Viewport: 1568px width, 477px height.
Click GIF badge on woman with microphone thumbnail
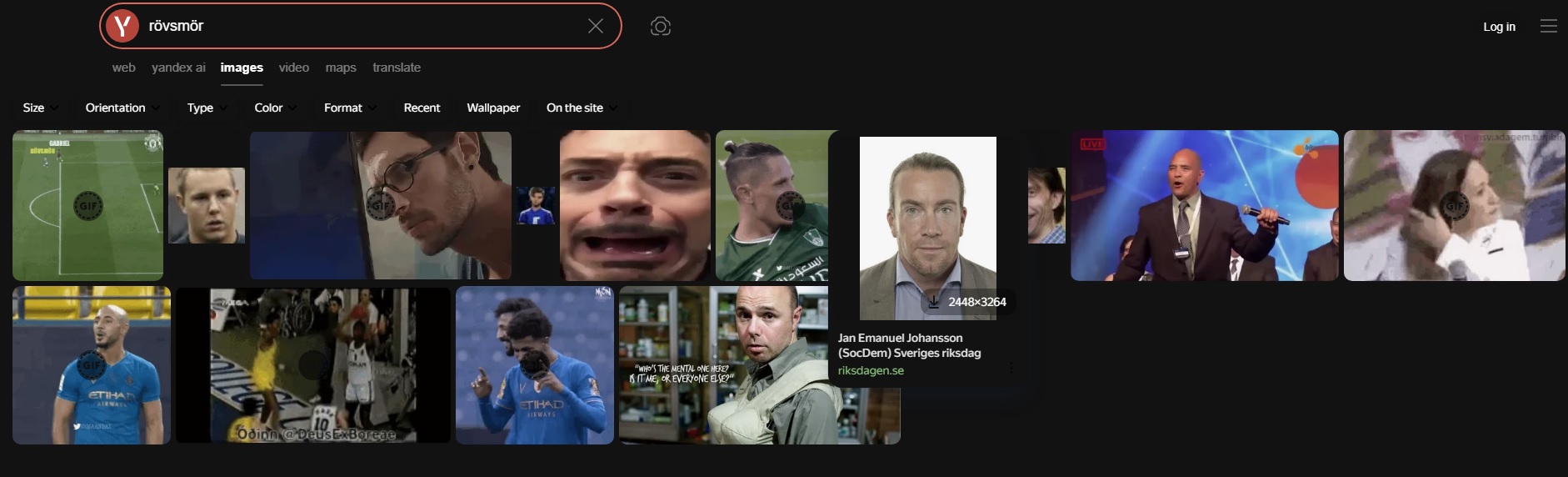1455,205
